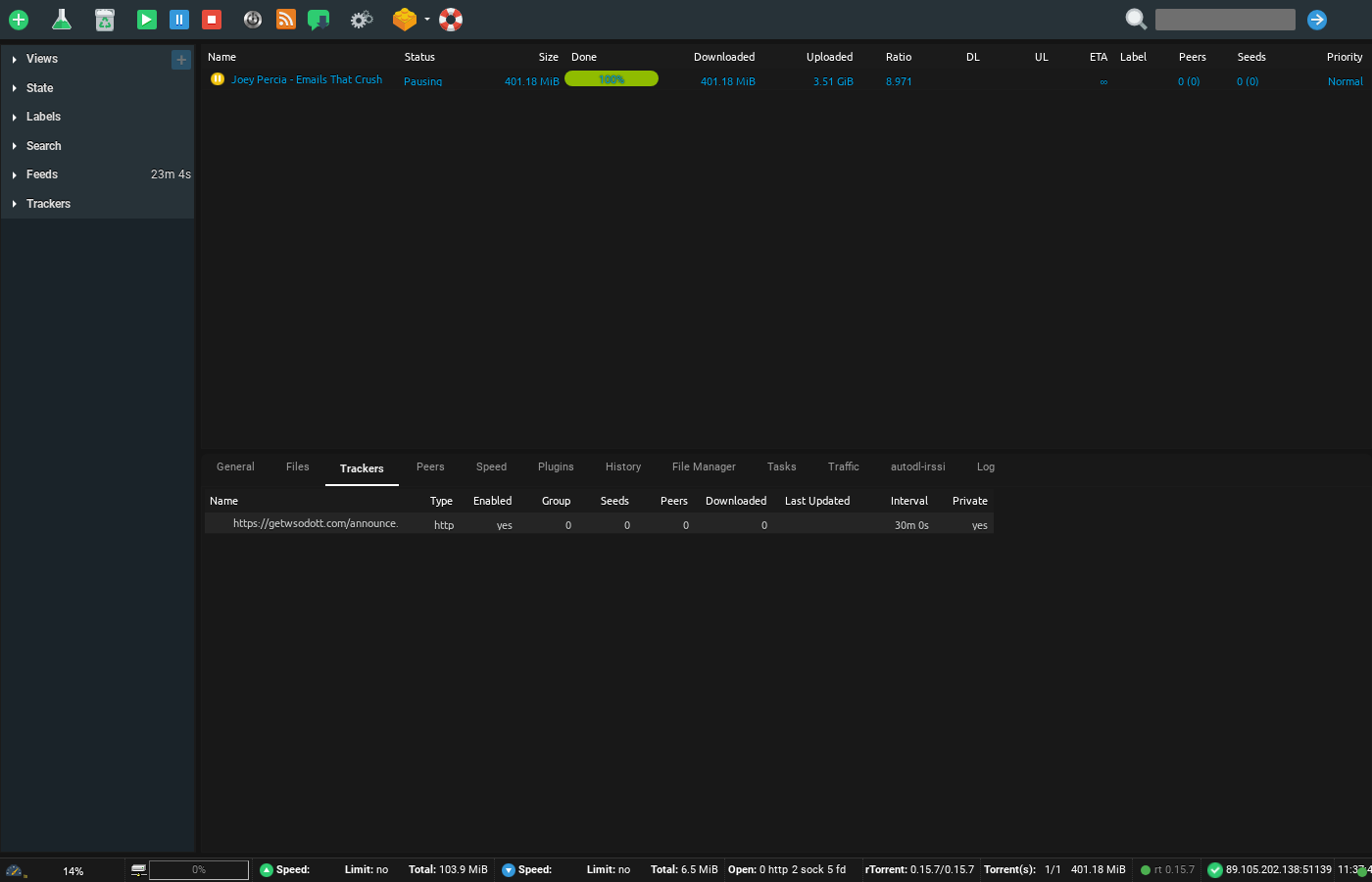
Task: Click the orange plugins brick icon
Action: 404,20
